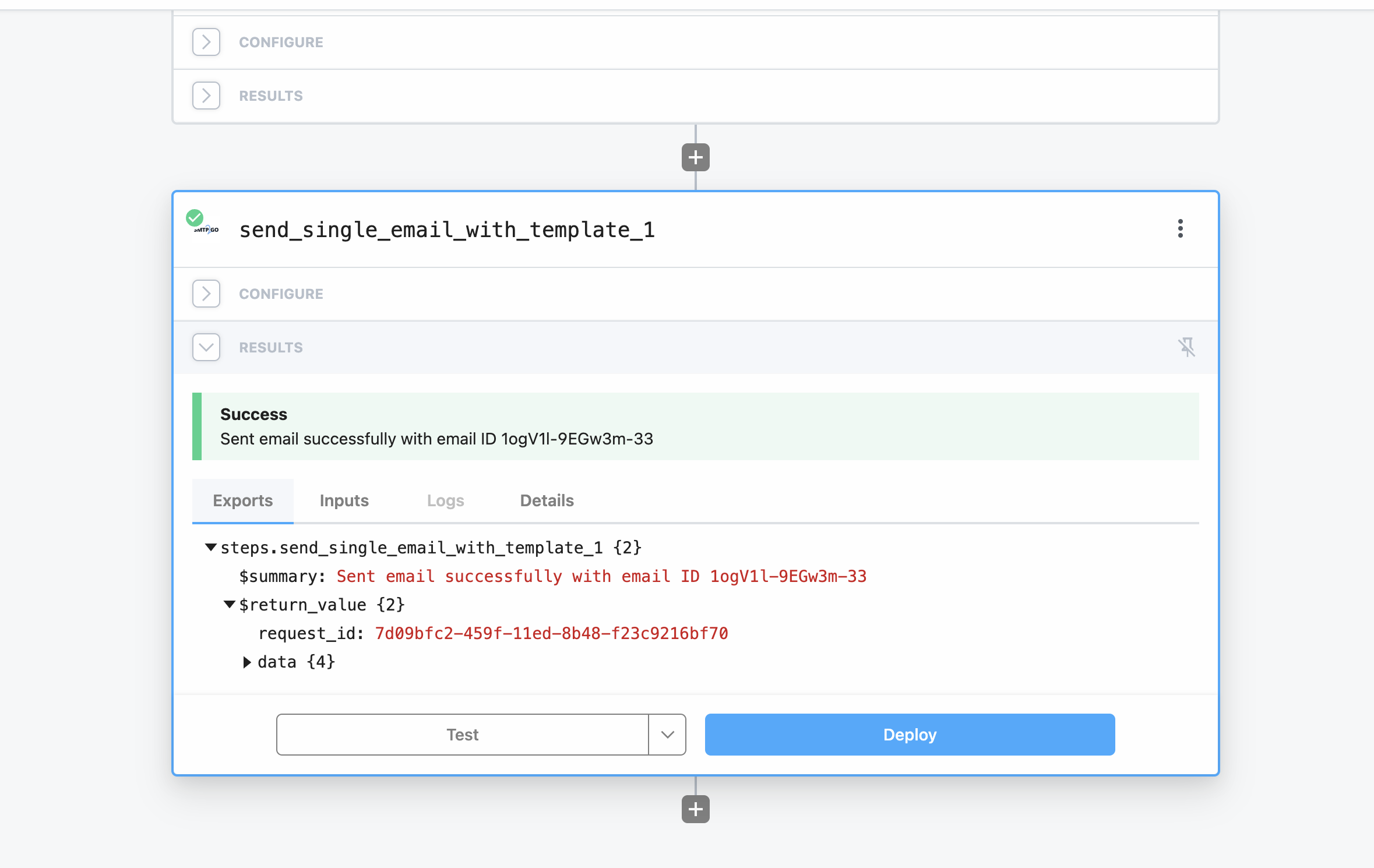The height and width of the screenshot is (868, 1374).
Task: Expand the data {4} tree node
Action: point(247,662)
